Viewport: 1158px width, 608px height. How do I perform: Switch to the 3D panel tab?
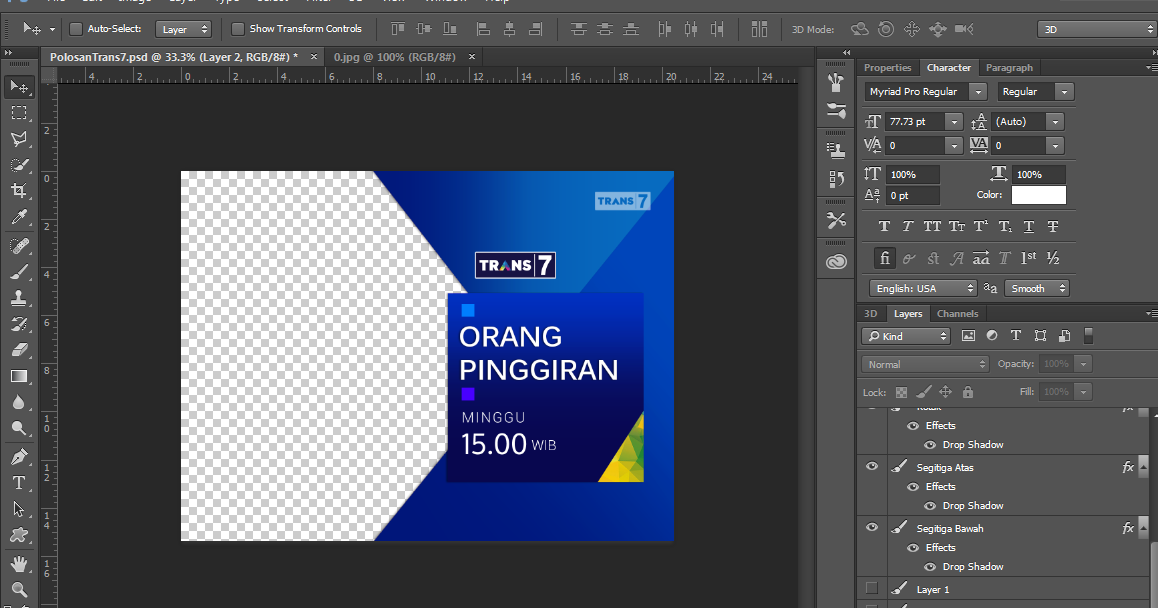(x=871, y=313)
